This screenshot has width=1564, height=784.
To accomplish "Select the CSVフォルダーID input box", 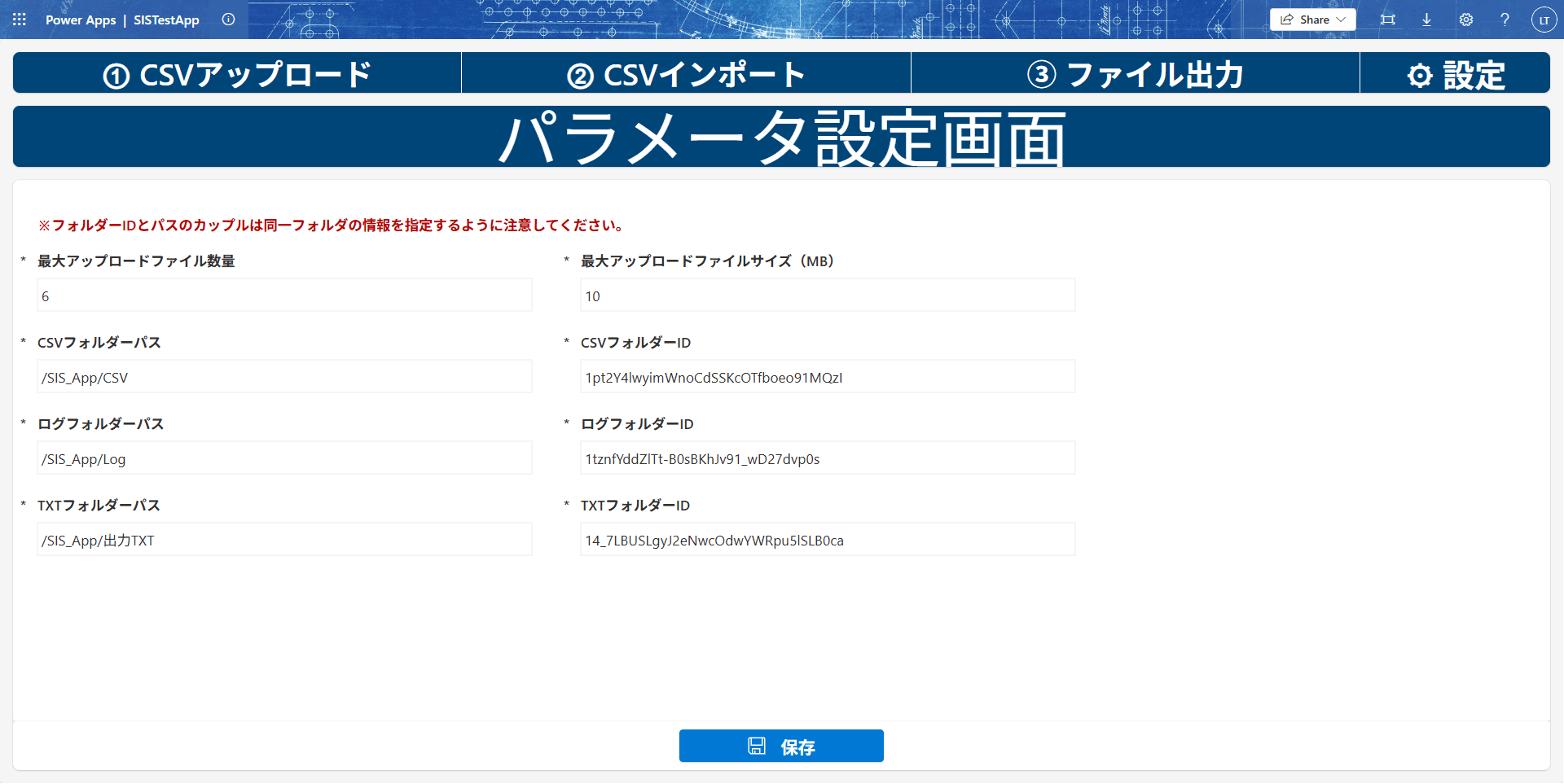I will coord(828,377).
